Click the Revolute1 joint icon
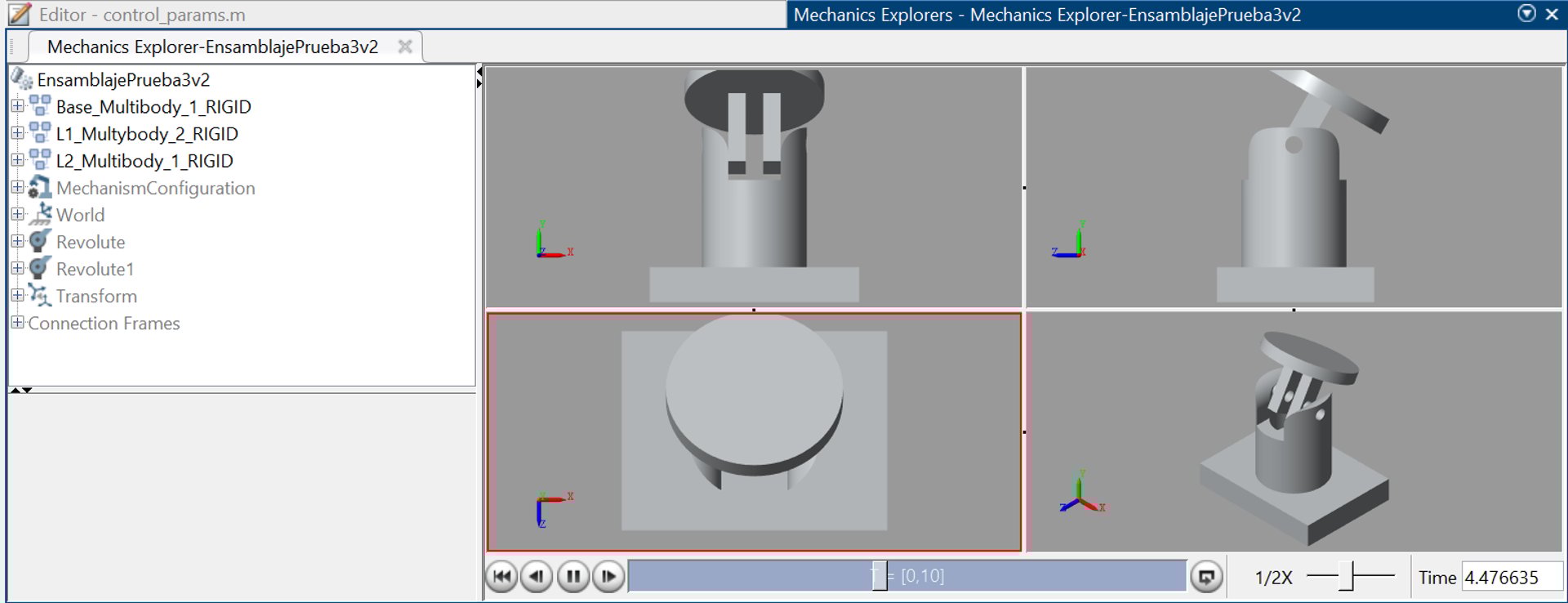1568x603 pixels. (x=39, y=268)
